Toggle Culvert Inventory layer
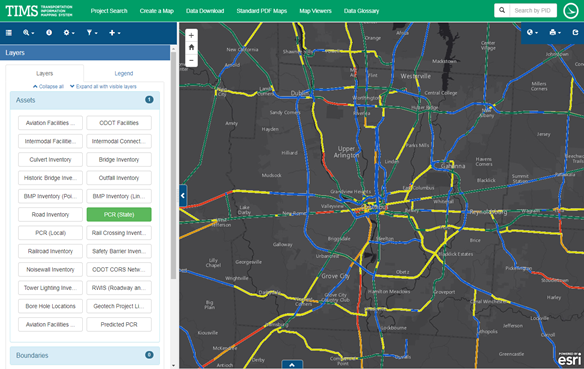The image size is (584, 369). coord(50,159)
